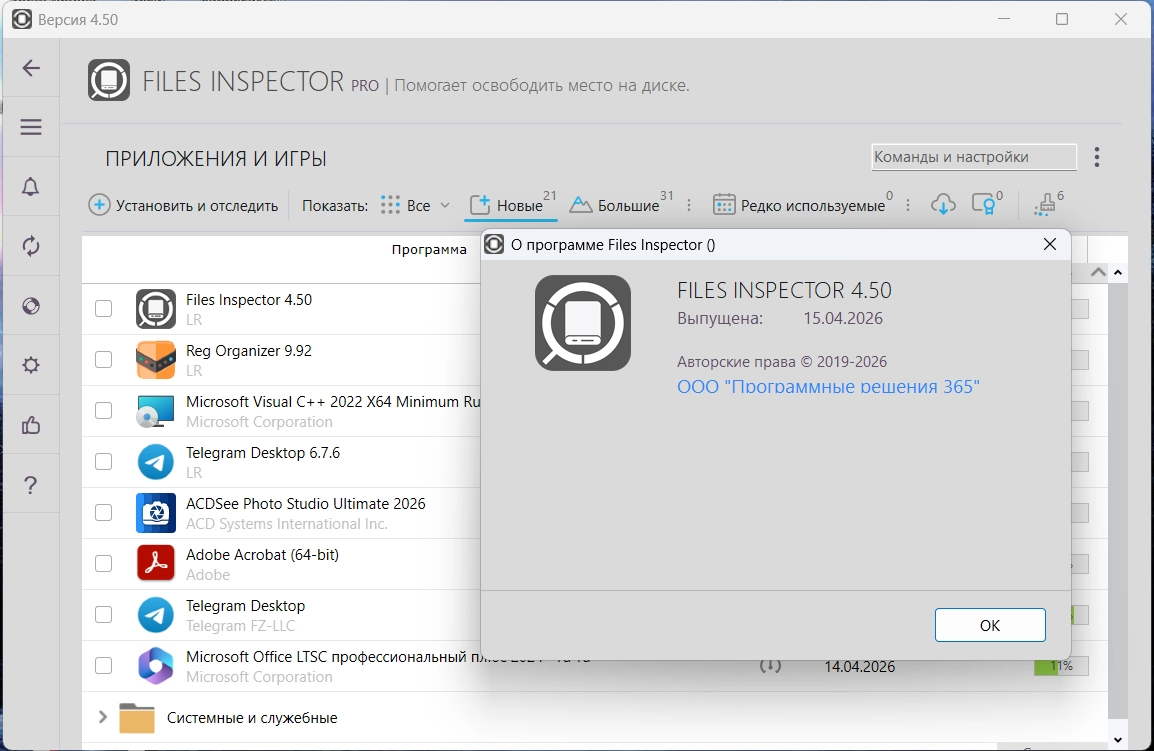Open options dots after Редко используемые
This screenshot has height=751, width=1154.
pyautogui.click(x=908, y=205)
